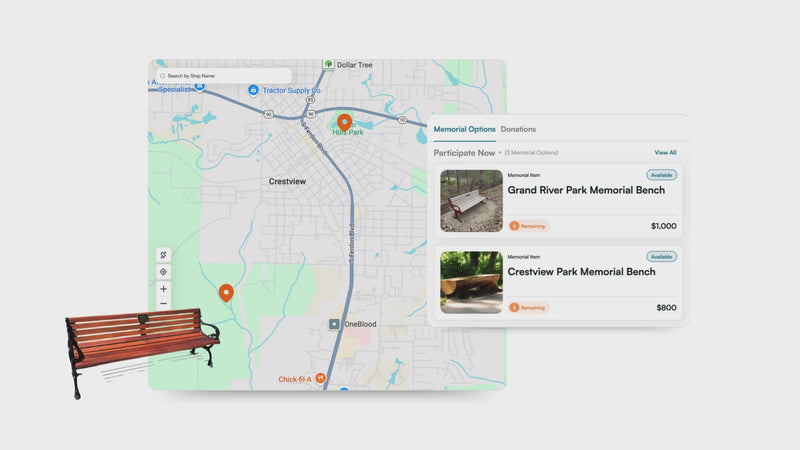Click the orange pin at Twin Hills Park
The height and width of the screenshot is (450, 800).
tap(344, 122)
